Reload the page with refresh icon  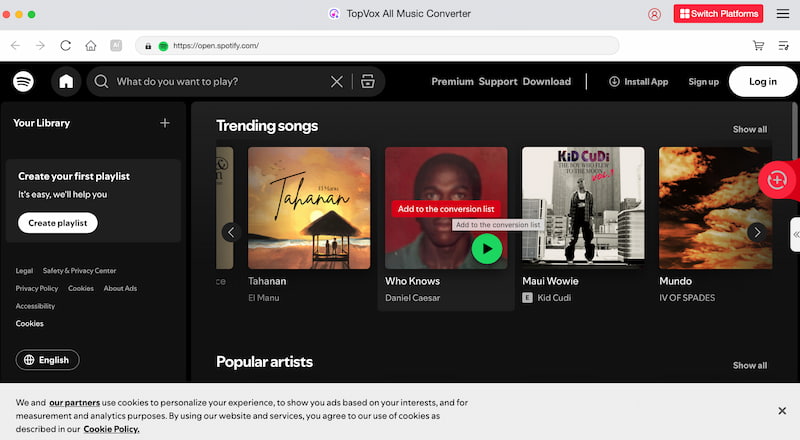coord(65,45)
